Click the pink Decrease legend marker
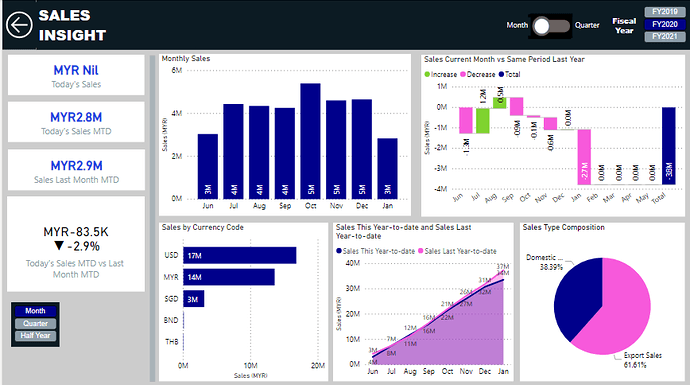690x385 pixels. 463,74
